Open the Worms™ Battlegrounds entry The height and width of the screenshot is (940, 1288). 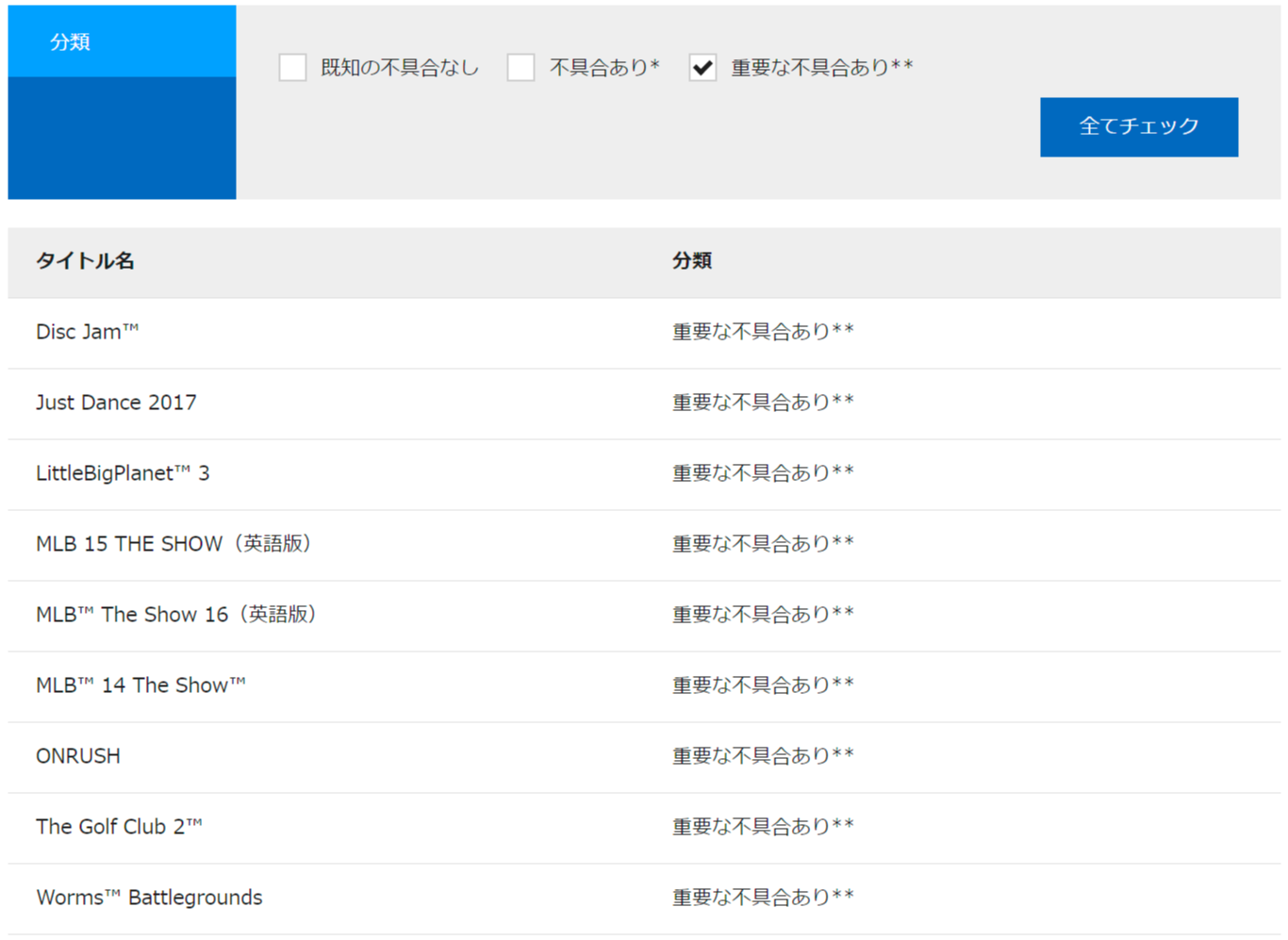tap(149, 898)
